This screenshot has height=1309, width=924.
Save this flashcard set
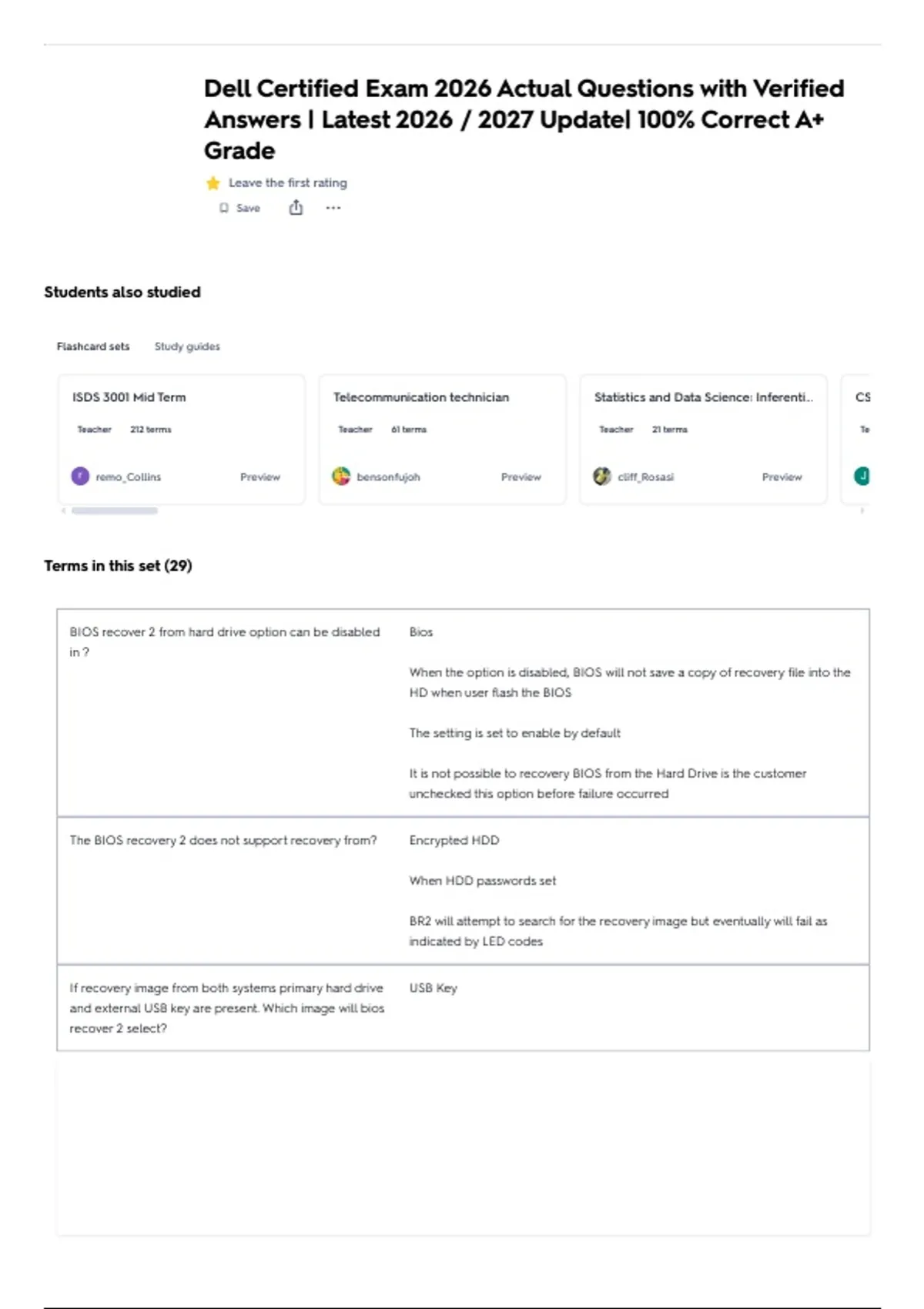point(239,208)
